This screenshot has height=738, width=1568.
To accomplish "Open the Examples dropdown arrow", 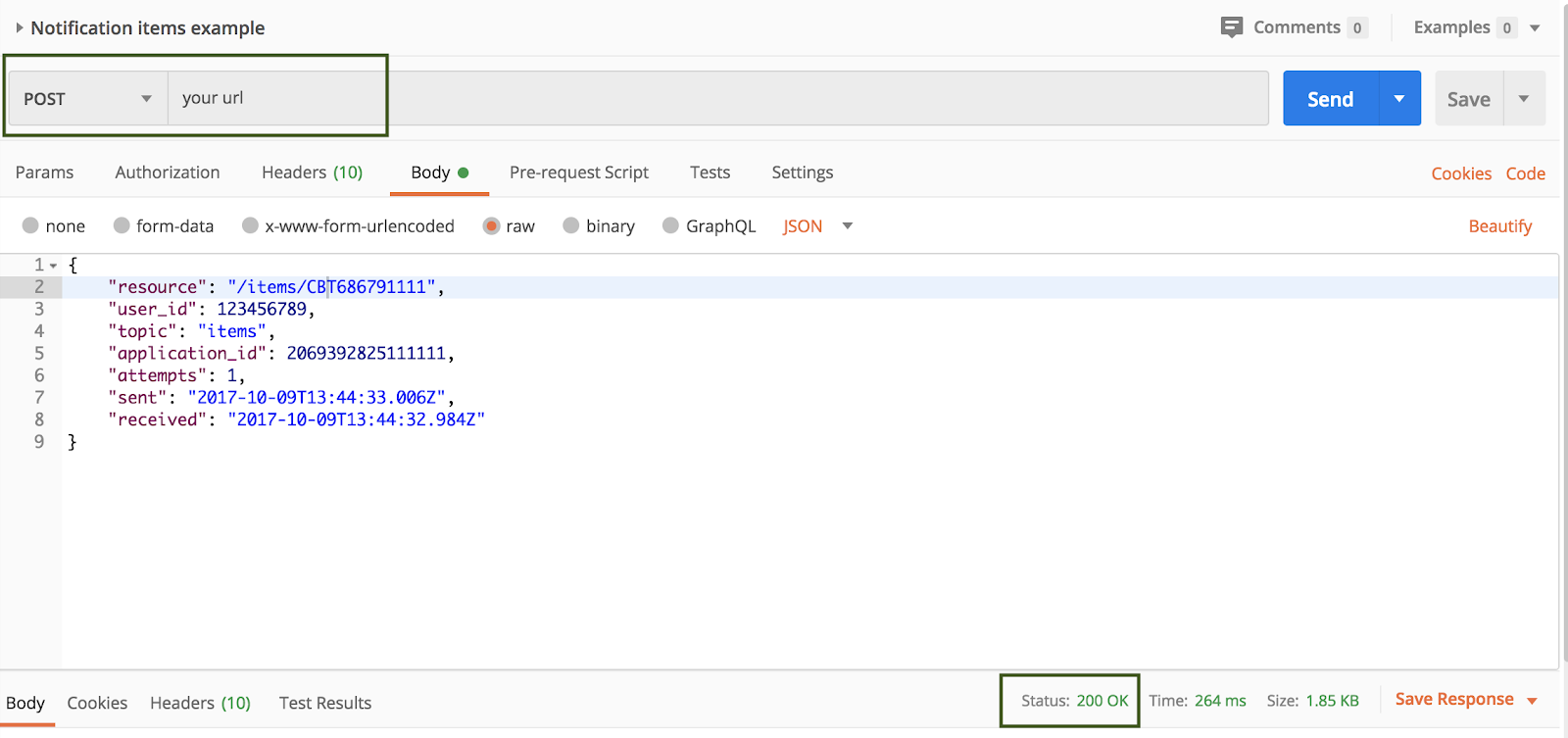I will tap(1535, 28).
